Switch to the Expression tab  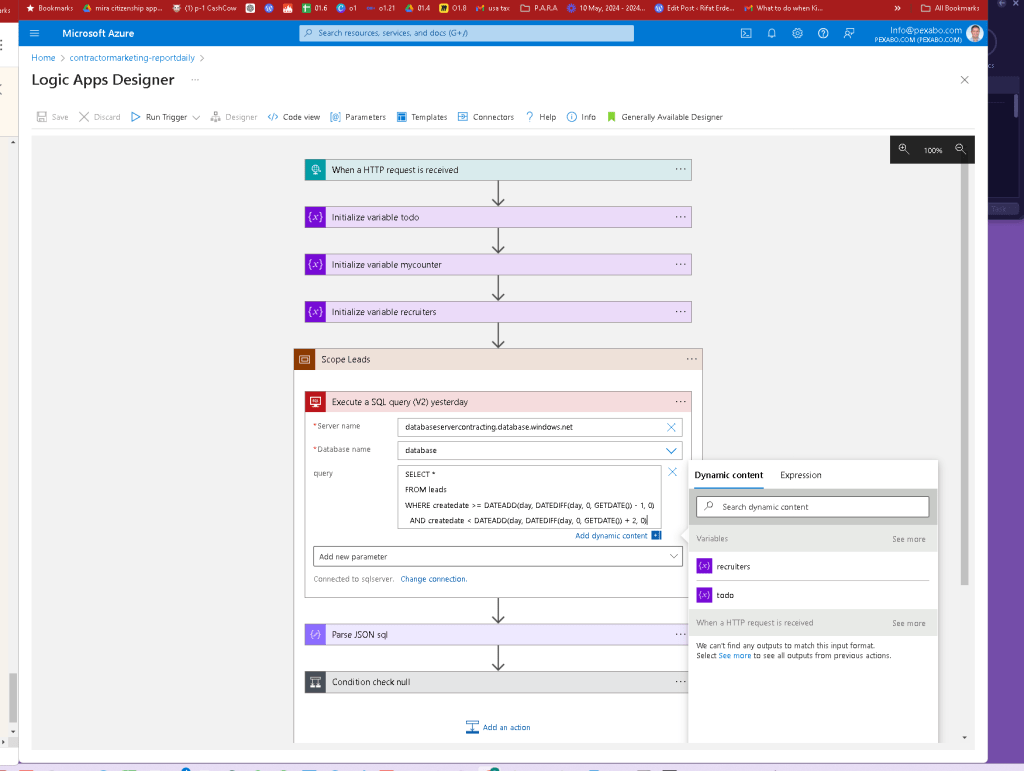(x=801, y=475)
